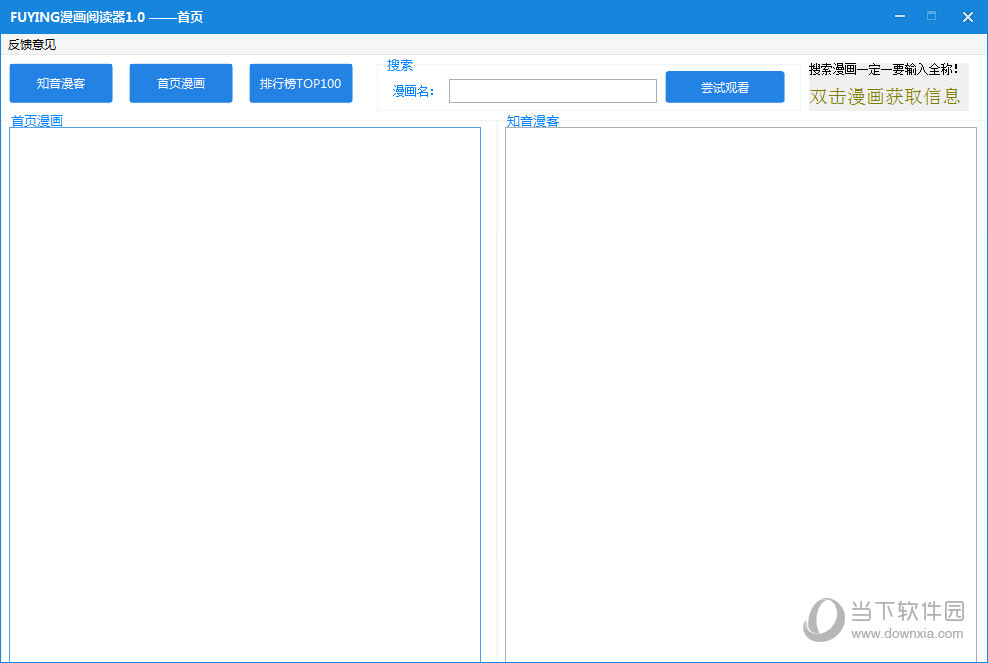The image size is (988, 663).
Task: Maximize the FUYING reader window
Action: 932,17
